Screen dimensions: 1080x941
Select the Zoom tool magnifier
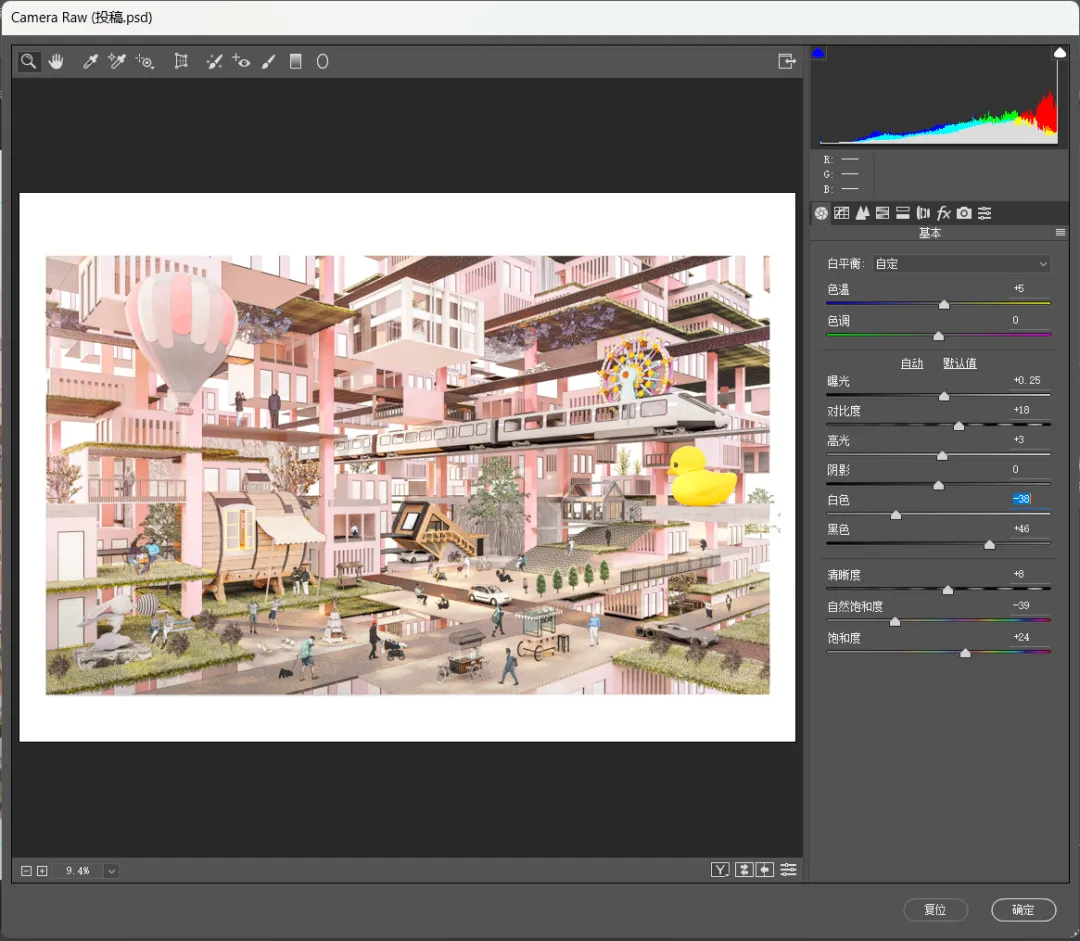pyautogui.click(x=28, y=61)
